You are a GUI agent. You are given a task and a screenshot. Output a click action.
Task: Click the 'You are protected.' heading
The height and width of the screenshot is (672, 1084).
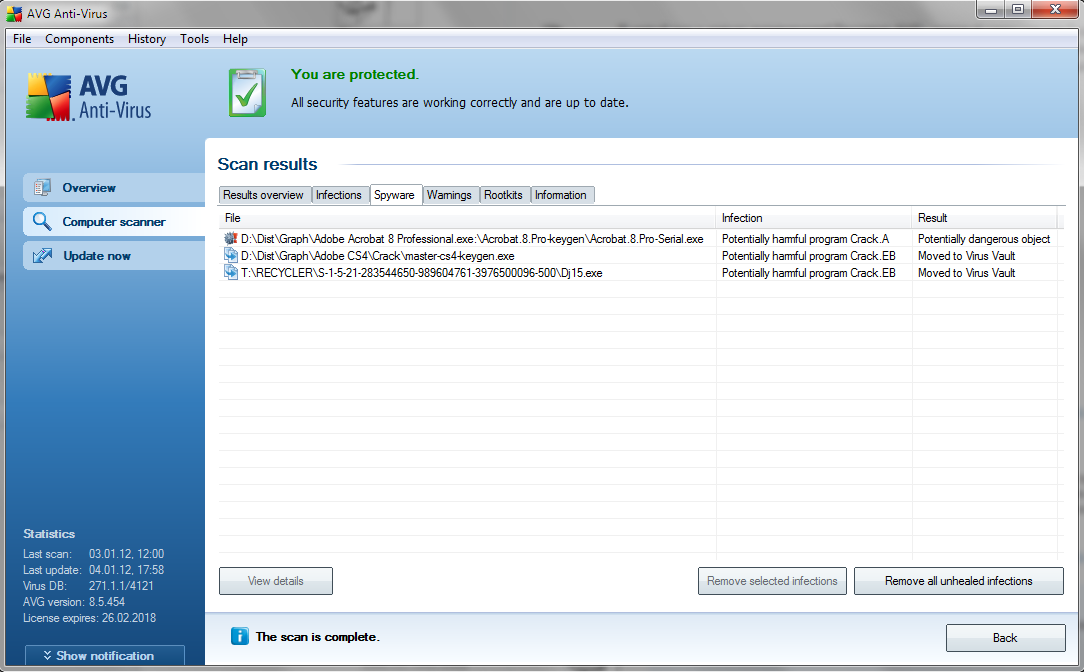[355, 75]
